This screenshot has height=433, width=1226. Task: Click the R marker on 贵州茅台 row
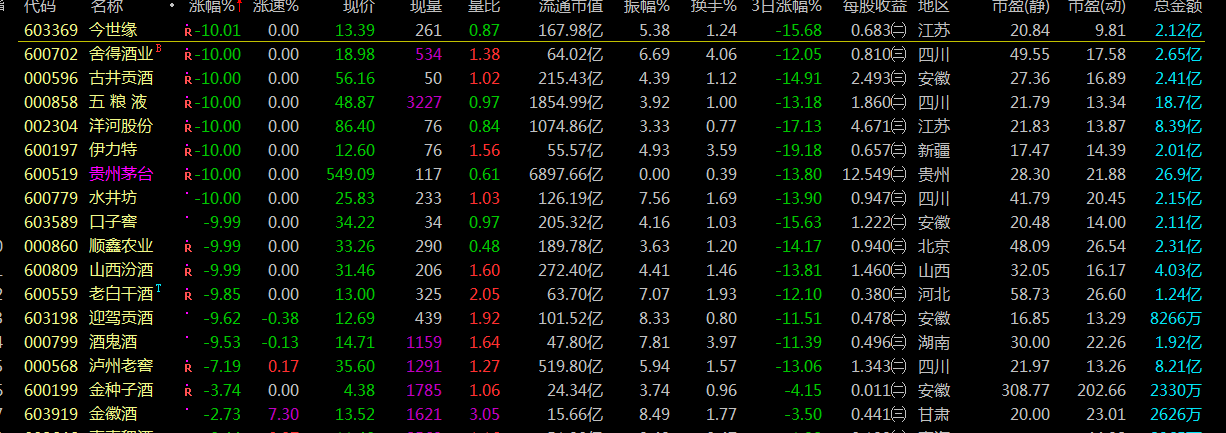coord(188,175)
